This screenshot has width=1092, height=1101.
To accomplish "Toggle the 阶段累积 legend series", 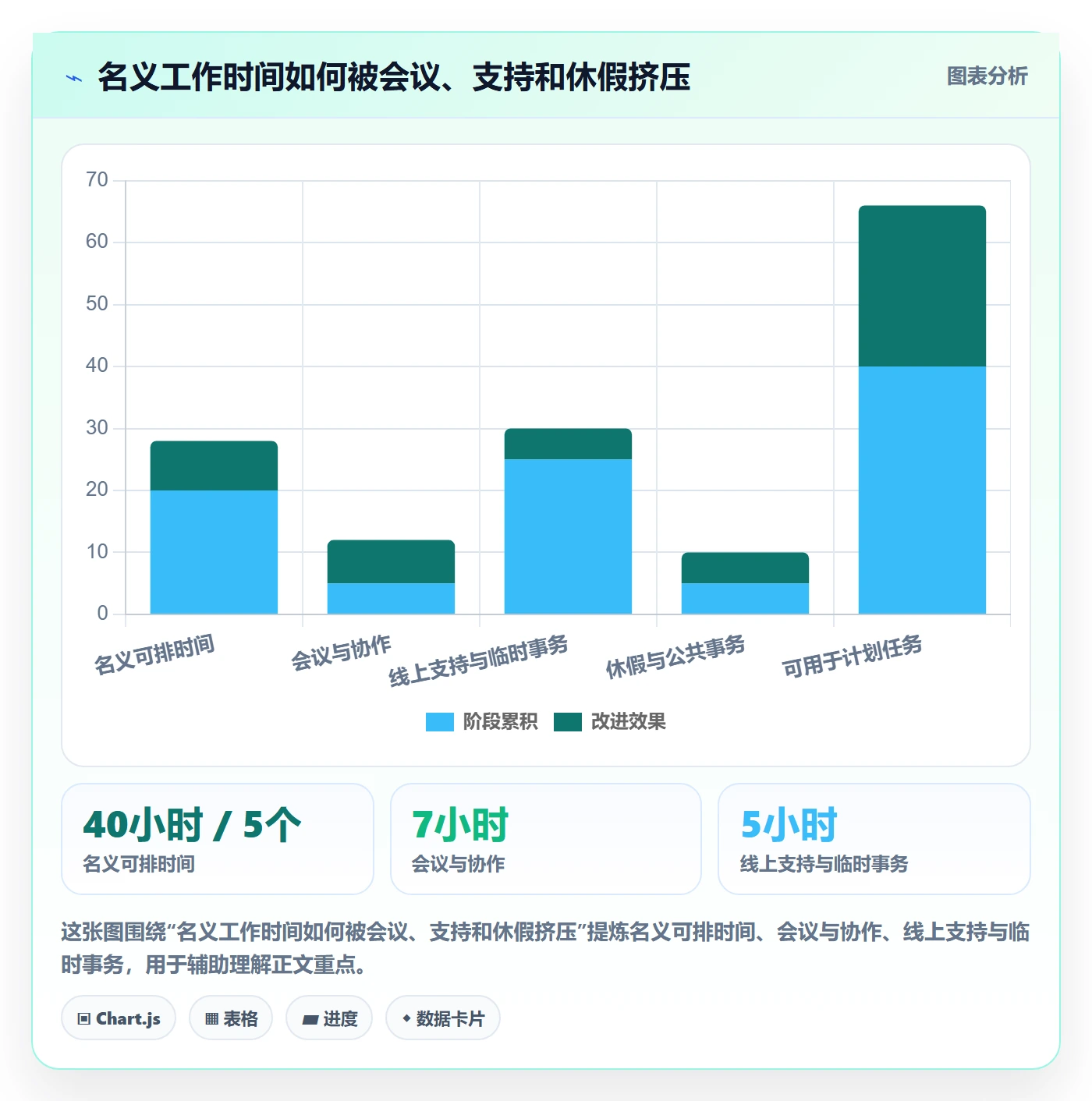I will [481, 722].
